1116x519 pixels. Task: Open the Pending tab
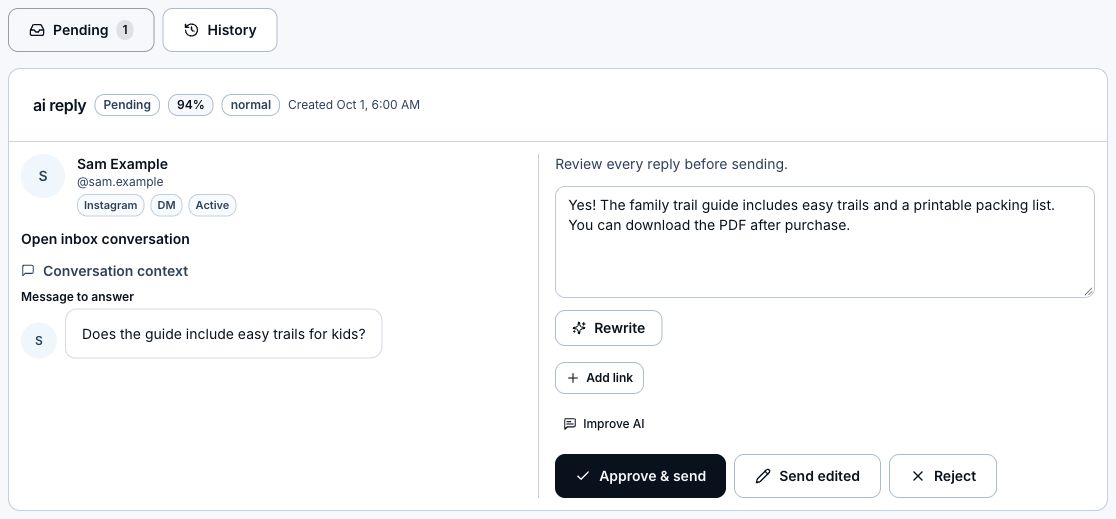tap(81, 30)
